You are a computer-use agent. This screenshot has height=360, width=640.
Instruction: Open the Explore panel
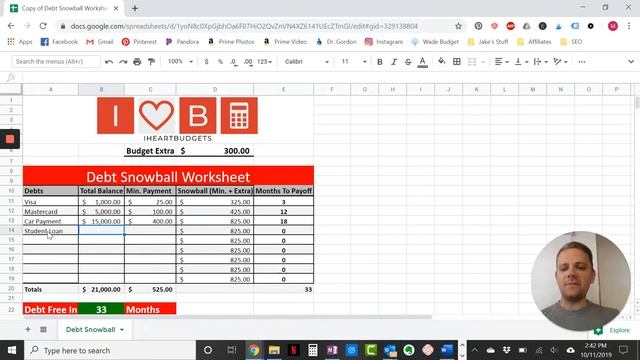coord(613,330)
